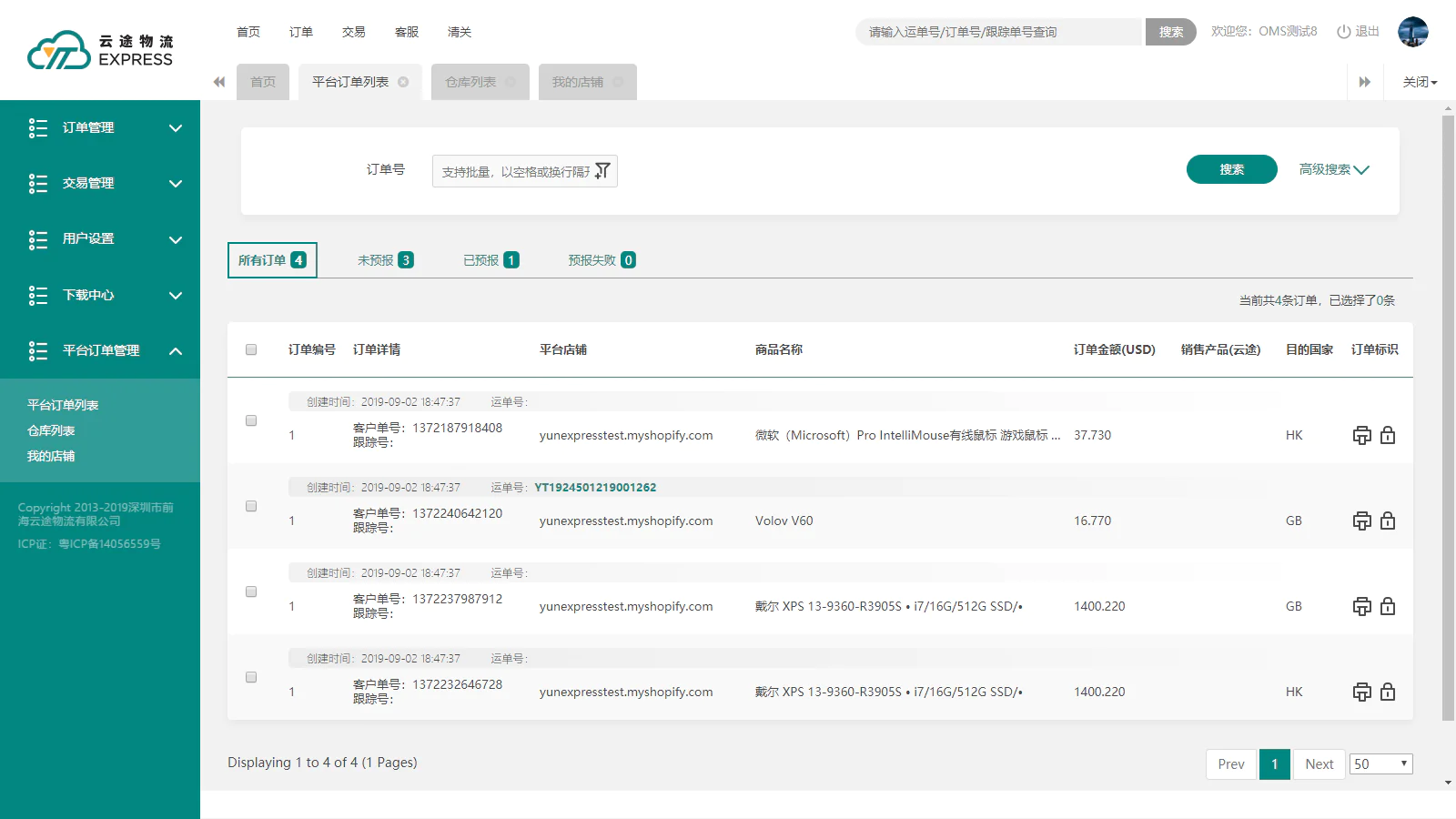
Task: Go to Next page of orders
Action: click(x=1319, y=764)
